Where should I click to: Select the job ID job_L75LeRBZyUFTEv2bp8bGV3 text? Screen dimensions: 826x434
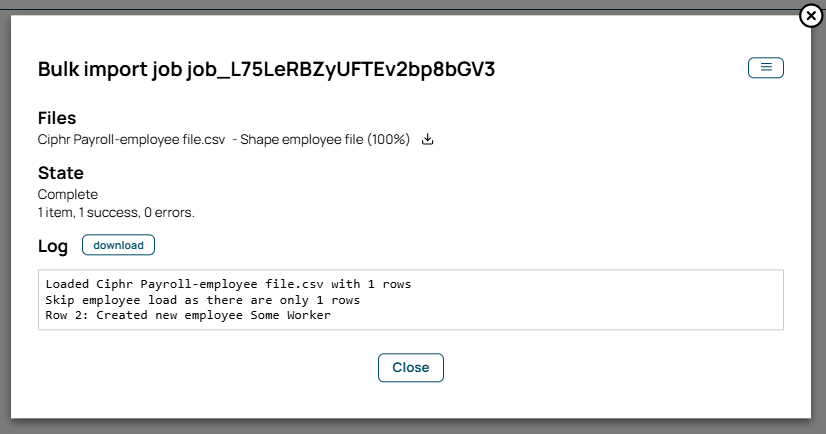pyautogui.click(x=341, y=69)
